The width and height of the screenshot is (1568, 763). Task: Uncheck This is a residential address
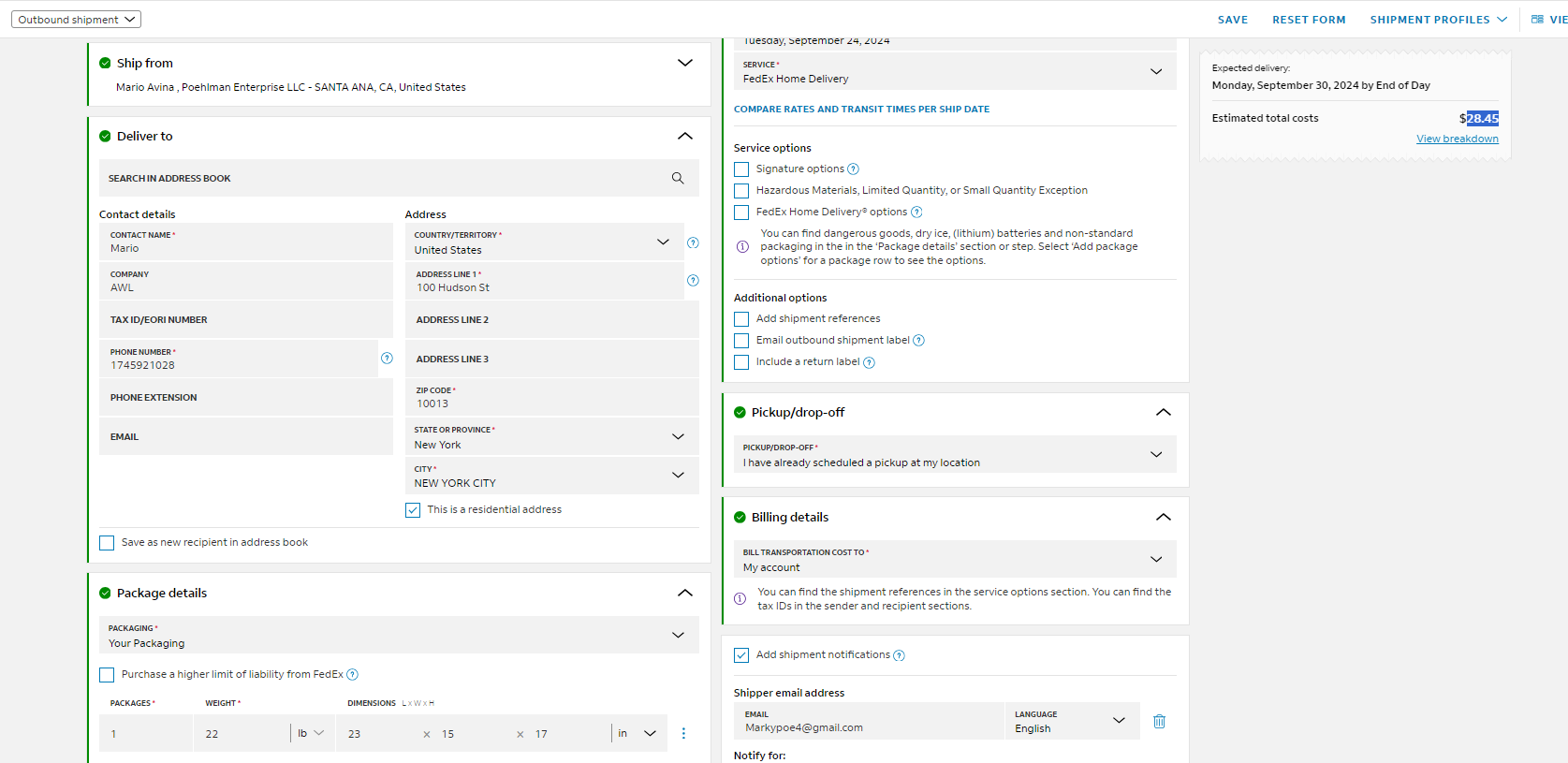pos(413,510)
